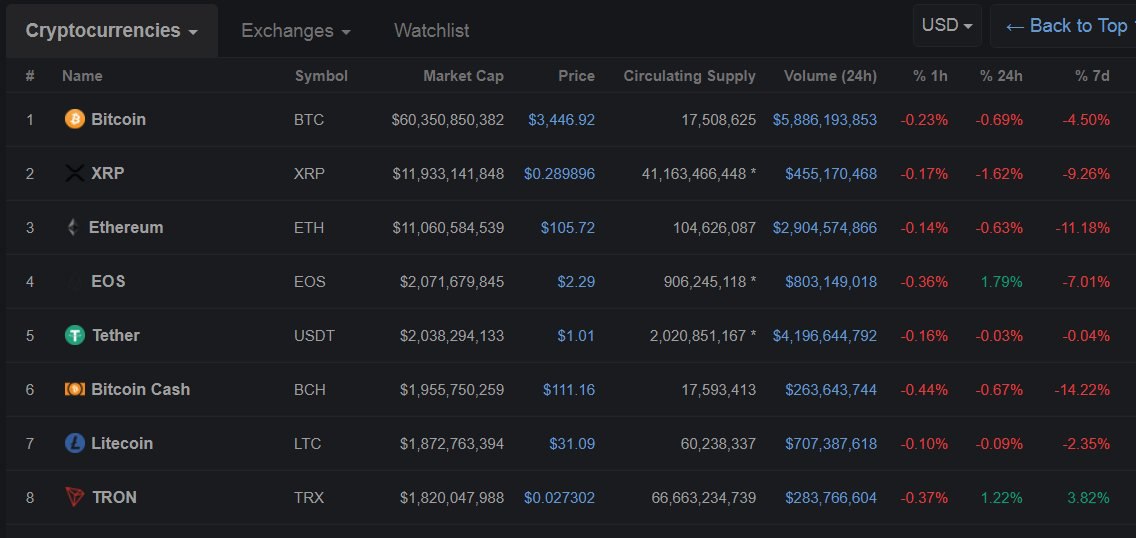Image resolution: width=1136 pixels, height=538 pixels.
Task: Click Bitcoin volume $5,886,193,853
Action: click(824, 119)
